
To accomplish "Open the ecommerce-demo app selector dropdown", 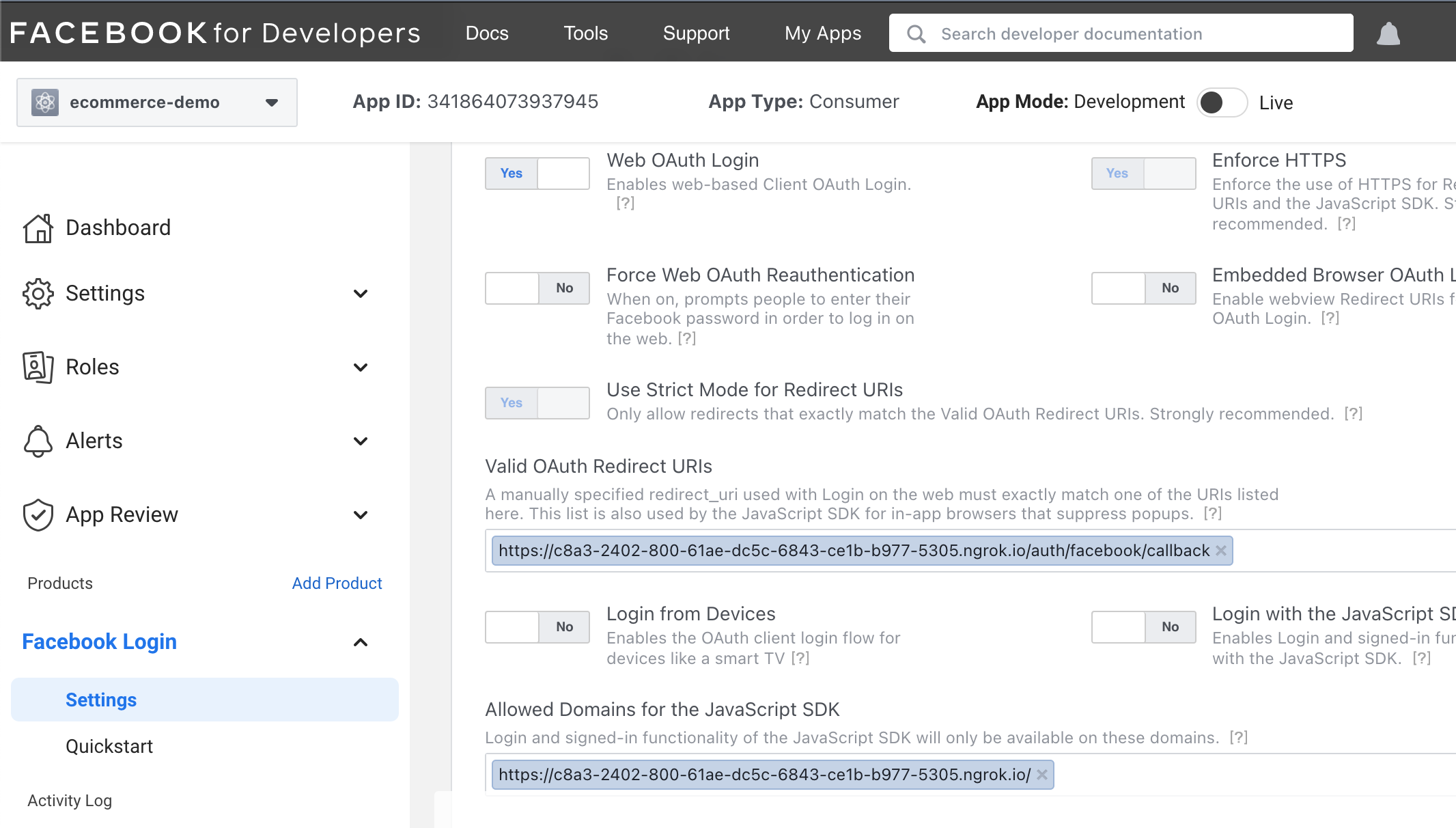I will (272, 102).
